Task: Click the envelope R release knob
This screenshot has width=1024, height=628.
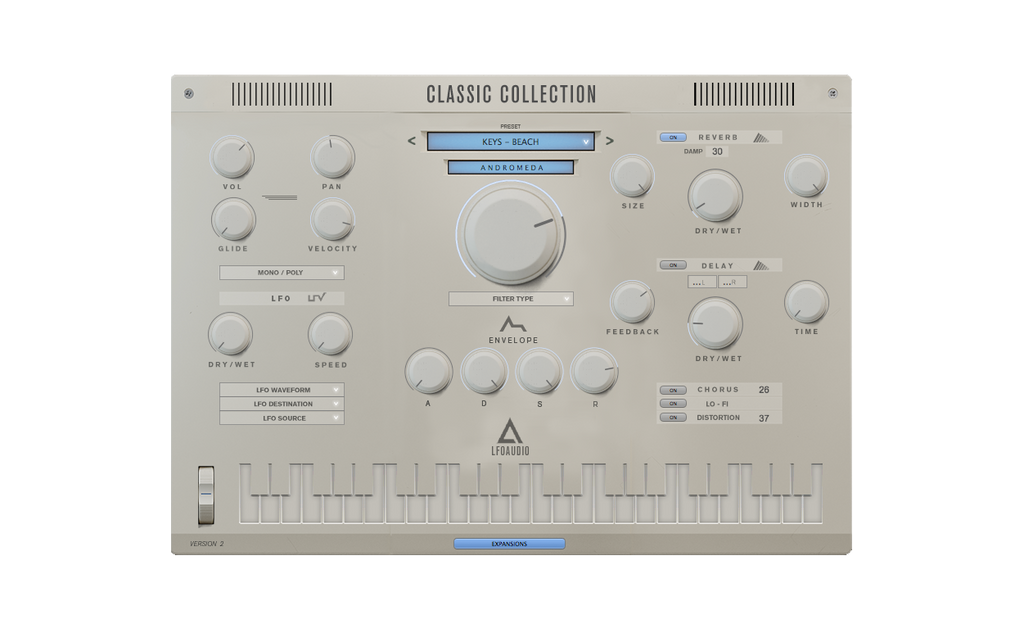Action: pos(595,371)
